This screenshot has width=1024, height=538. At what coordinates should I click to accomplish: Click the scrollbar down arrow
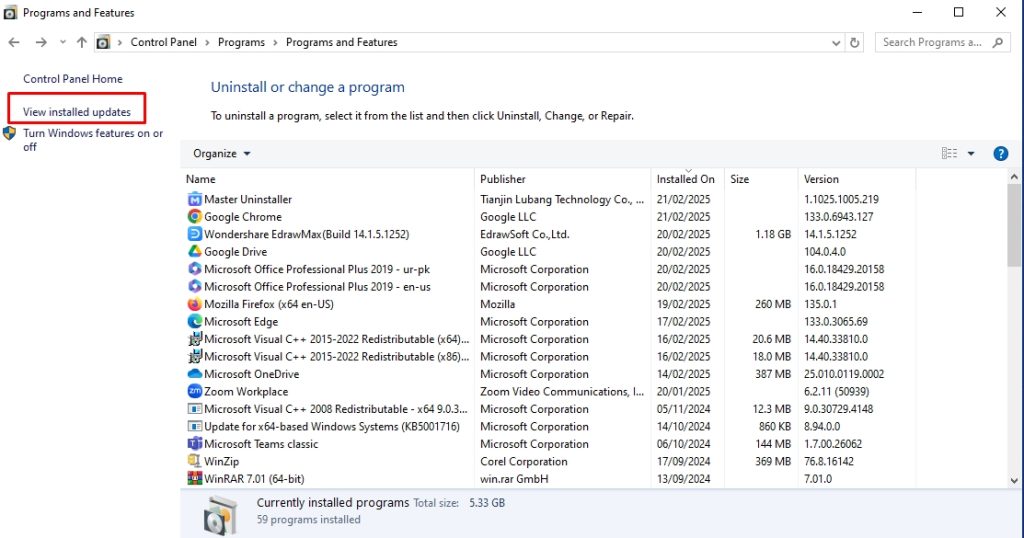click(x=1014, y=481)
